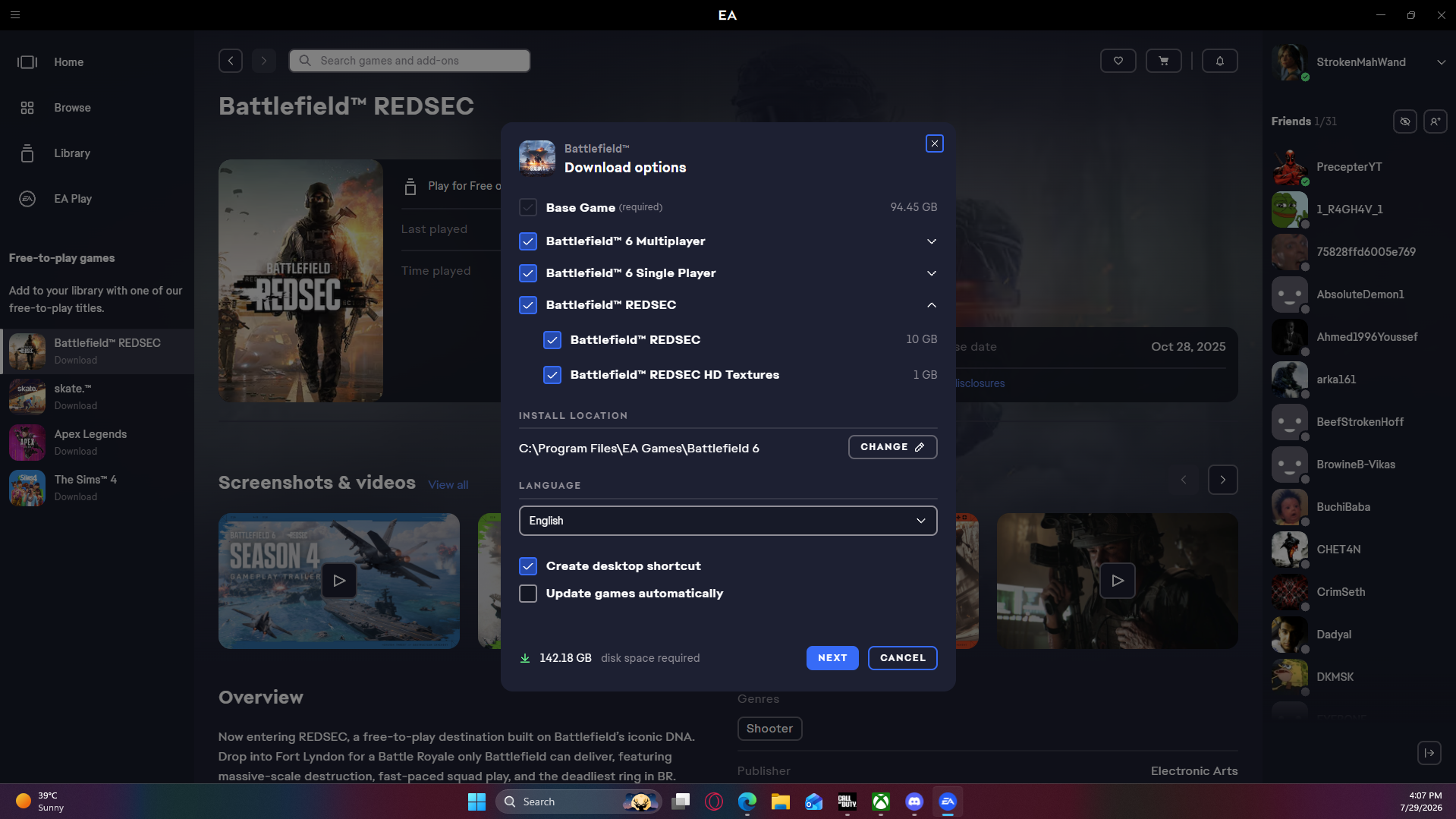The image size is (1456, 819).
Task: Disable Create desktop shortcut checkbox
Action: tap(528, 566)
